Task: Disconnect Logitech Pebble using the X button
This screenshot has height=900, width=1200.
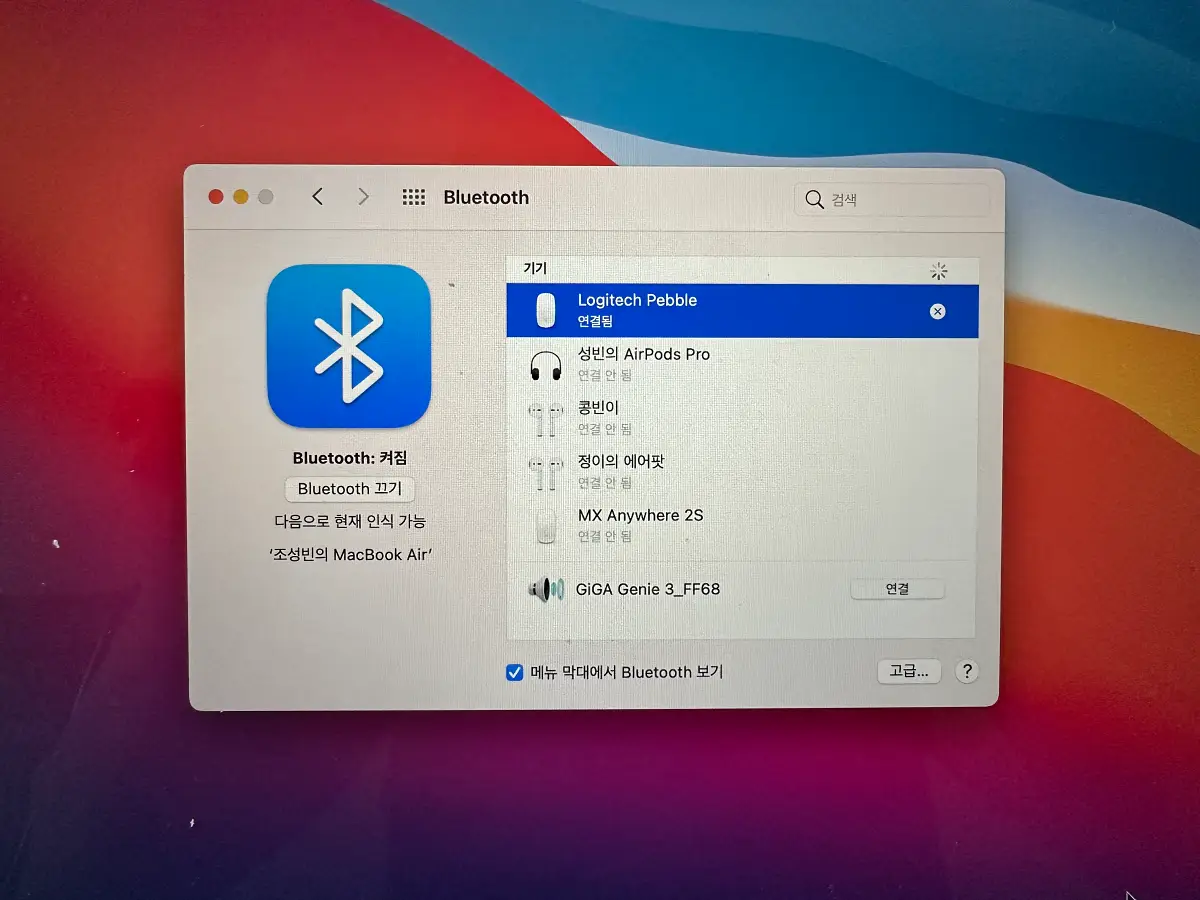Action: 938,311
